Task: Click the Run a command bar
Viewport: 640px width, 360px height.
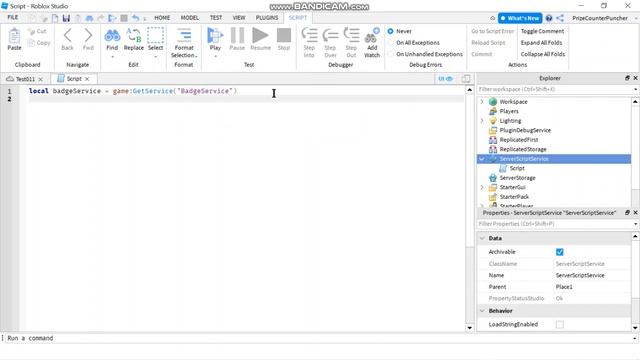Action: pos(318,338)
